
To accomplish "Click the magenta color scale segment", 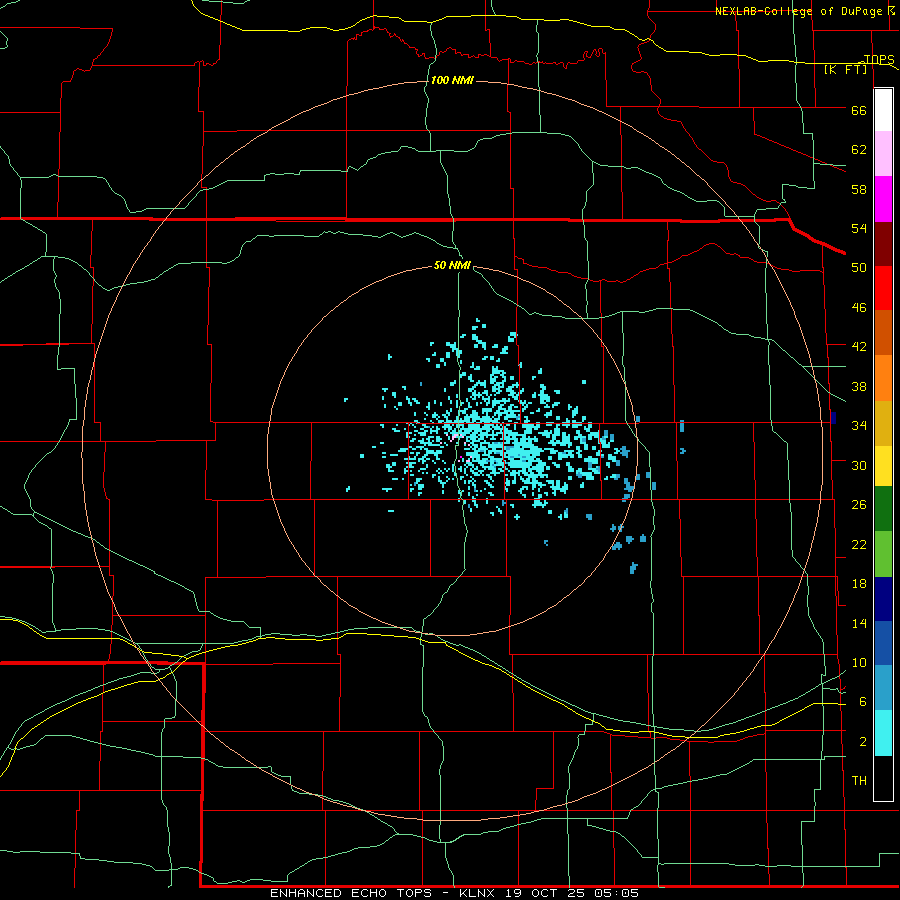I will pos(883,199).
